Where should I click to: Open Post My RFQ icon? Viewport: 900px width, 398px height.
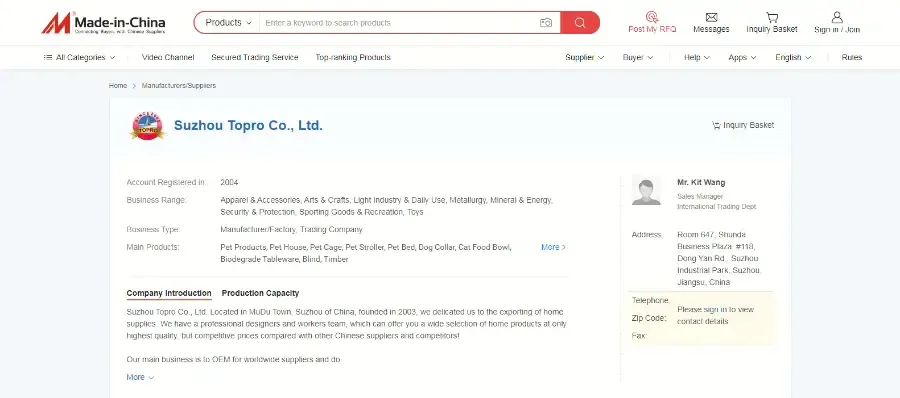(x=651, y=17)
